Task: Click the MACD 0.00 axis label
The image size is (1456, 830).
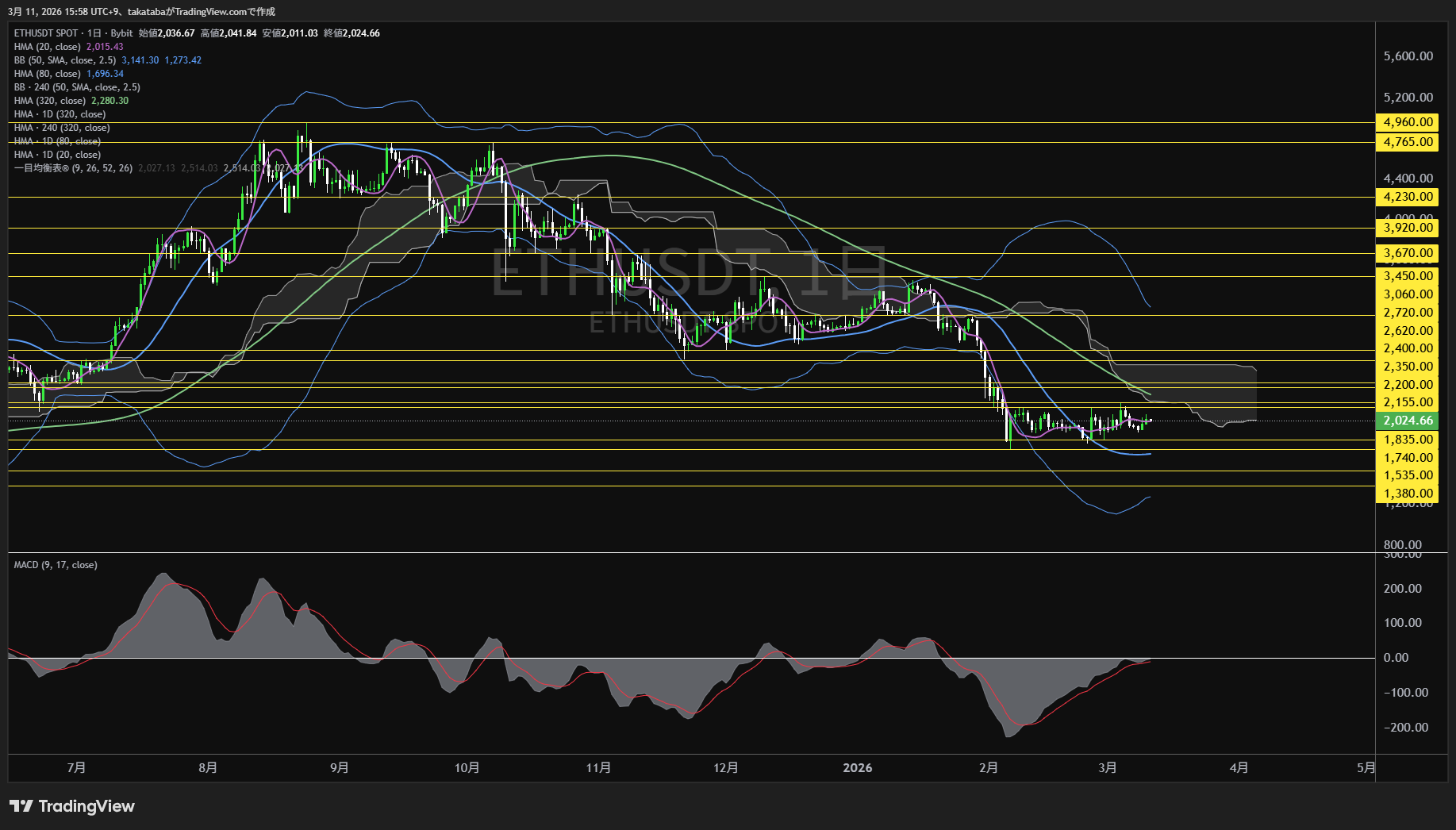Action: [x=1396, y=658]
